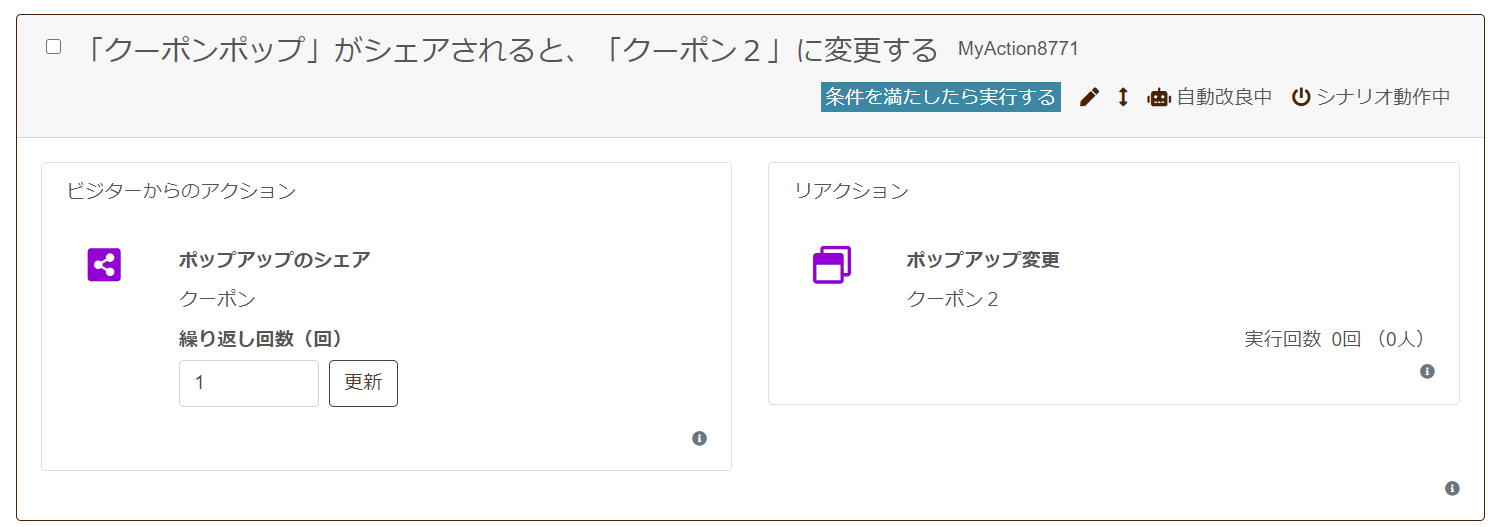Click the 更新 button
Viewport: 1488px width, 527px height.
click(363, 383)
